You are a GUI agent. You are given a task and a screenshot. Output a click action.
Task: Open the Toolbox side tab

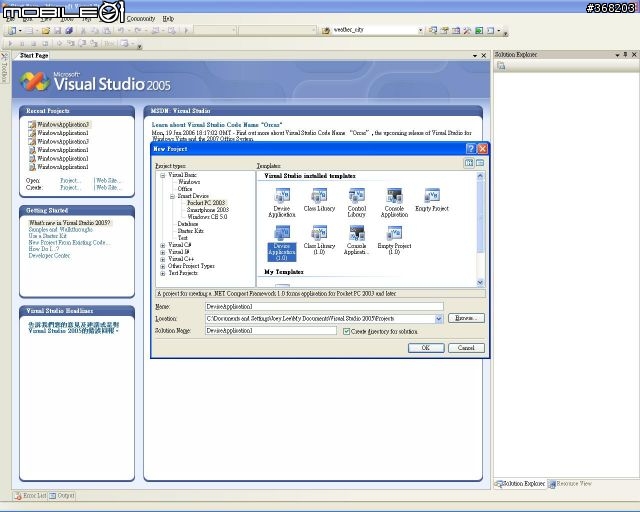4,68
